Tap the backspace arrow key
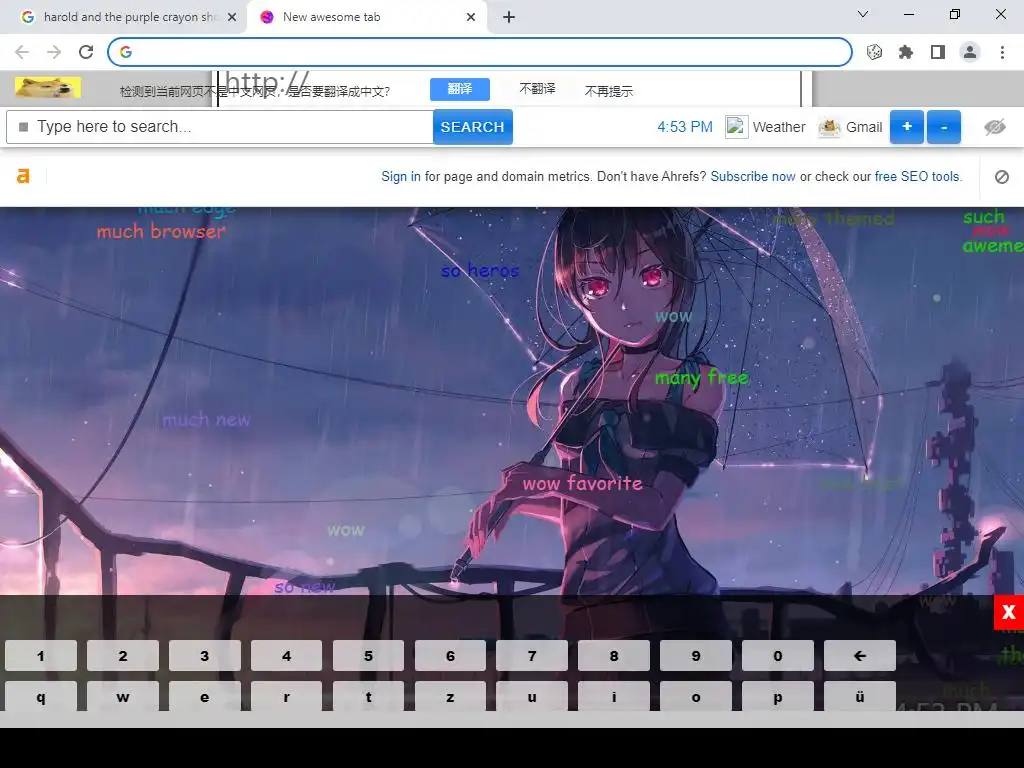The height and width of the screenshot is (768, 1024). pos(859,656)
